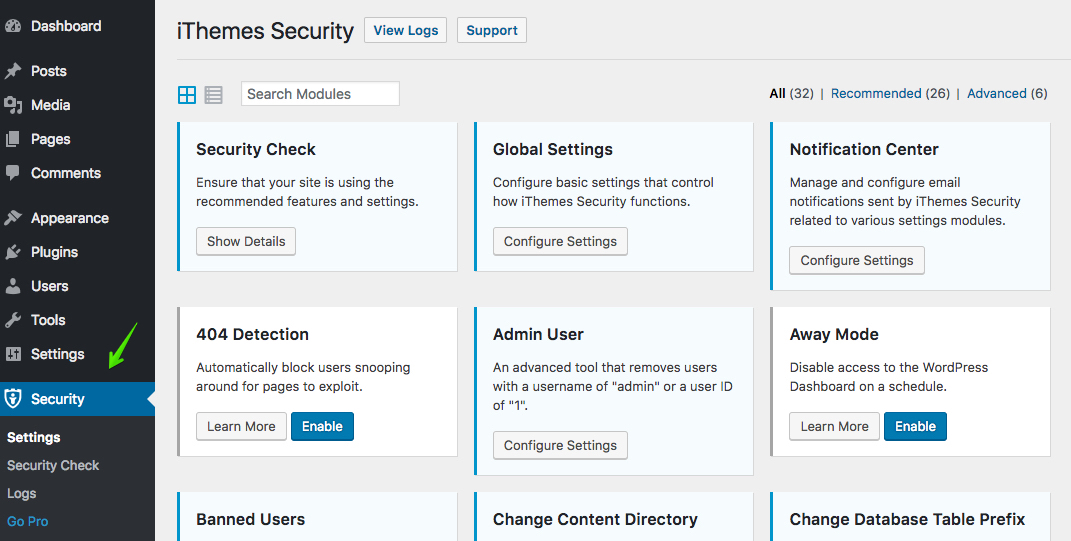Viewport: 1071px width, 541px height.
Task: Open the Dashboard gauge icon
Action: [x=13, y=26]
